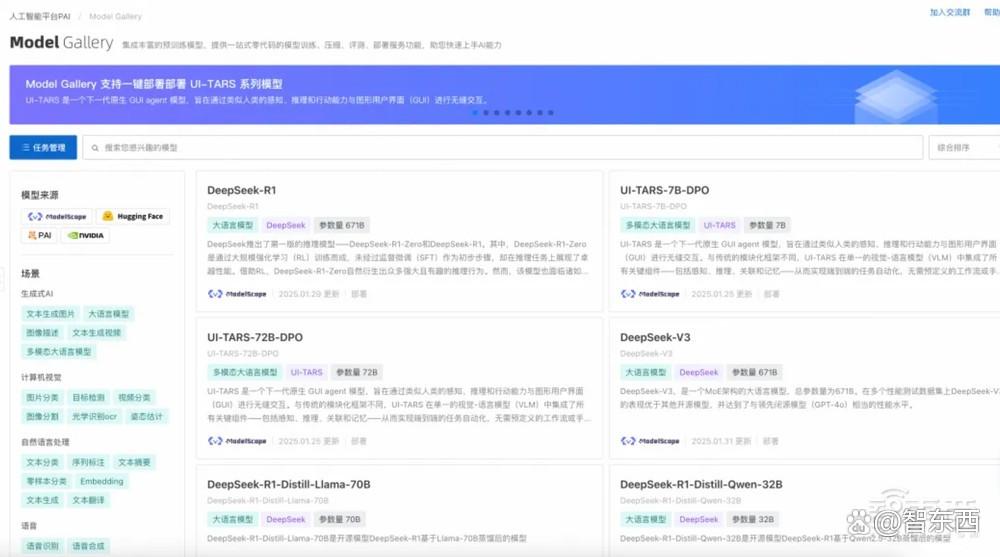
Task: Click the model search input field
Action: coord(503,147)
